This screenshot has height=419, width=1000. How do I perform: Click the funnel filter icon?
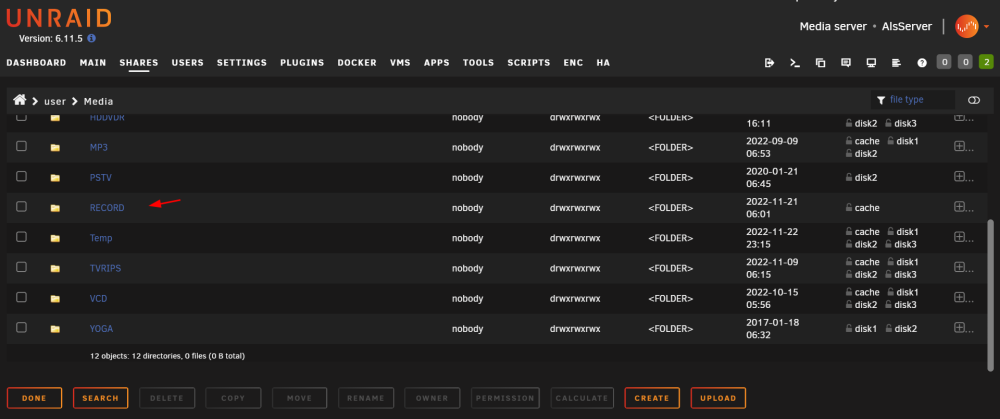pyautogui.click(x=881, y=100)
